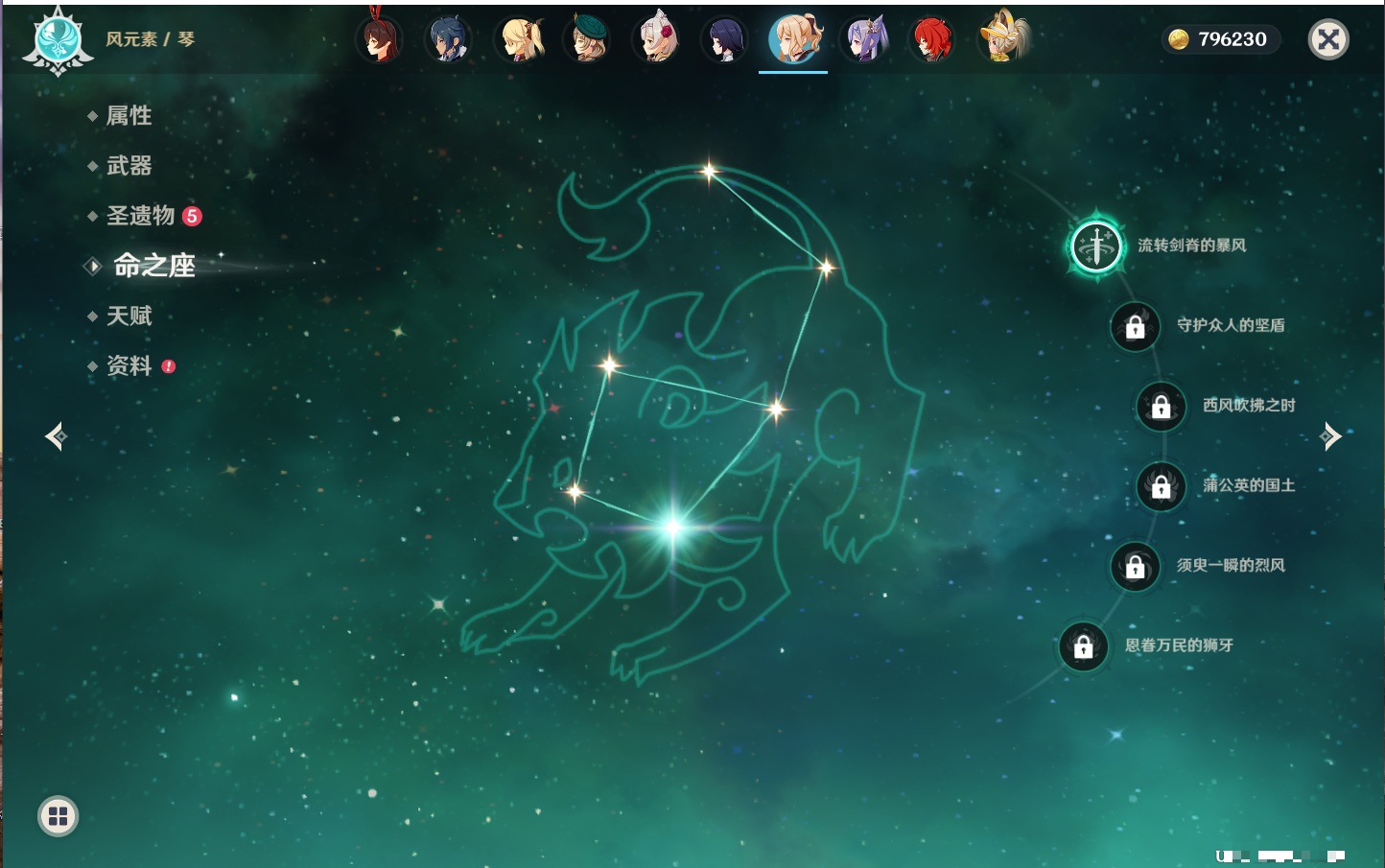Select the blonde avatar with a flower
Image resolution: width=1385 pixels, height=868 pixels.
[x=519, y=39]
